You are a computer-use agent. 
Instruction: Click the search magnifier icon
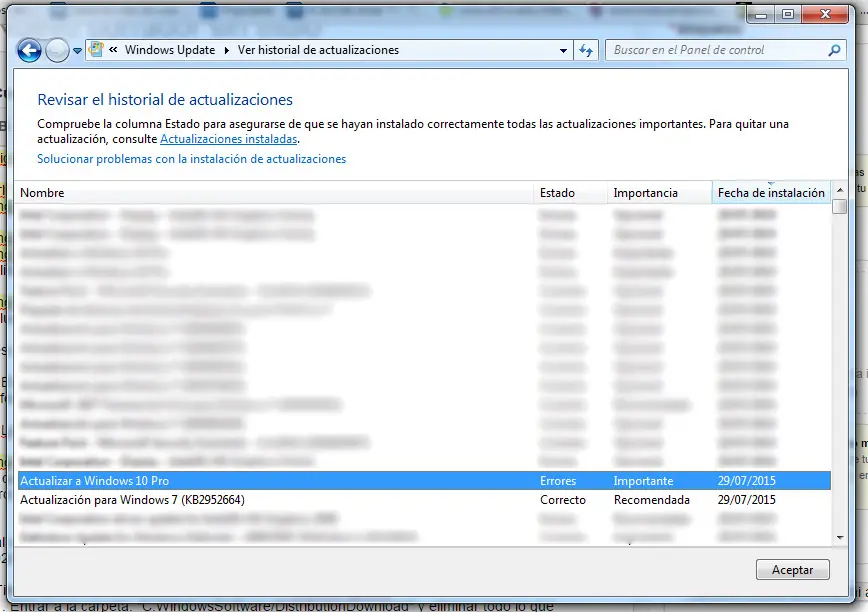(834, 50)
